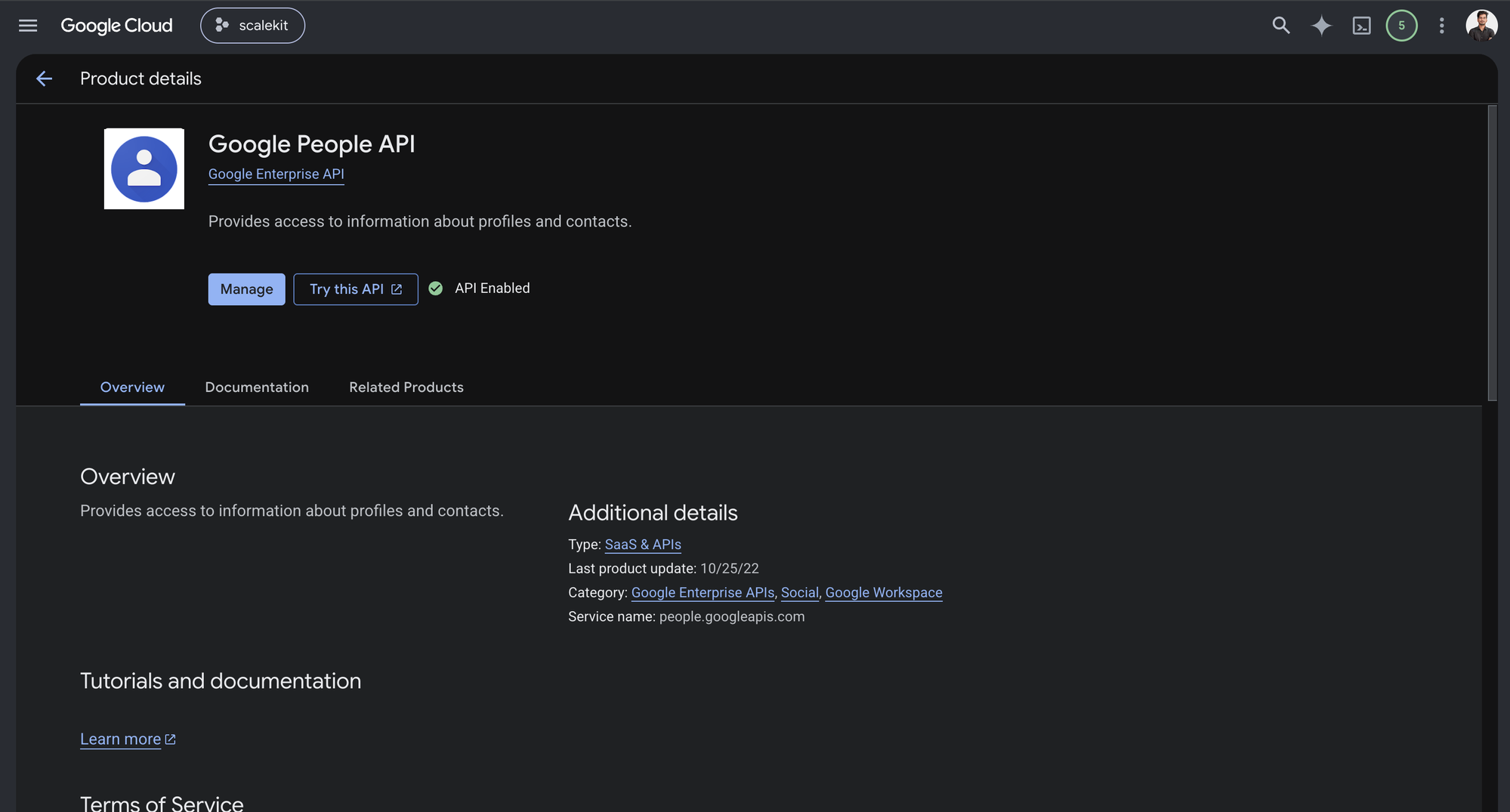Viewport: 1510px width, 812px height.
Task: Go back using the left arrow
Action: click(x=45, y=79)
